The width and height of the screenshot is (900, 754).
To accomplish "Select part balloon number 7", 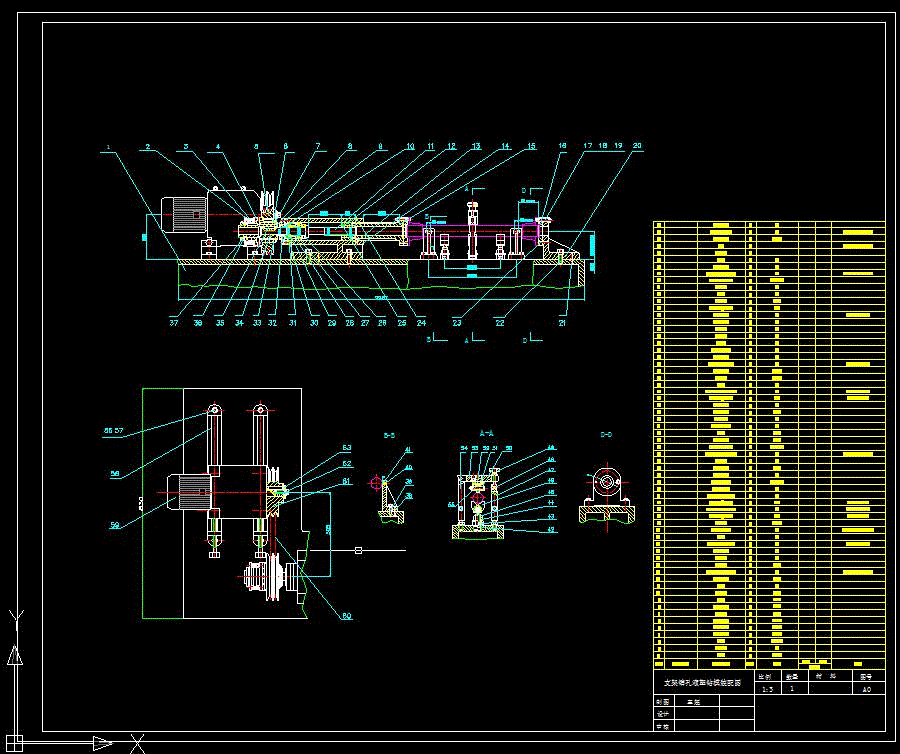I will (x=318, y=146).
